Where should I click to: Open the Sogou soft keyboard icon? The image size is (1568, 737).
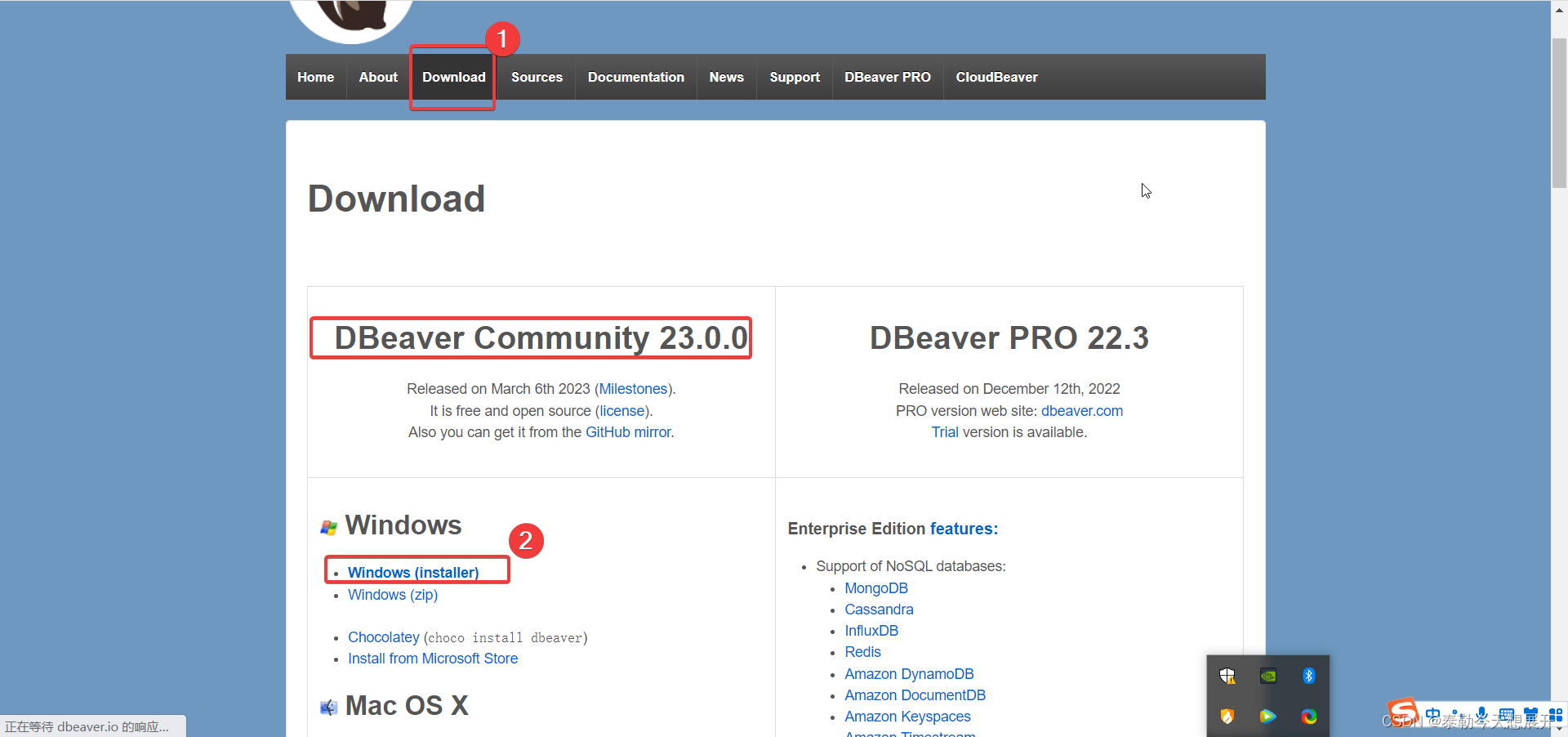tap(1507, 714)
